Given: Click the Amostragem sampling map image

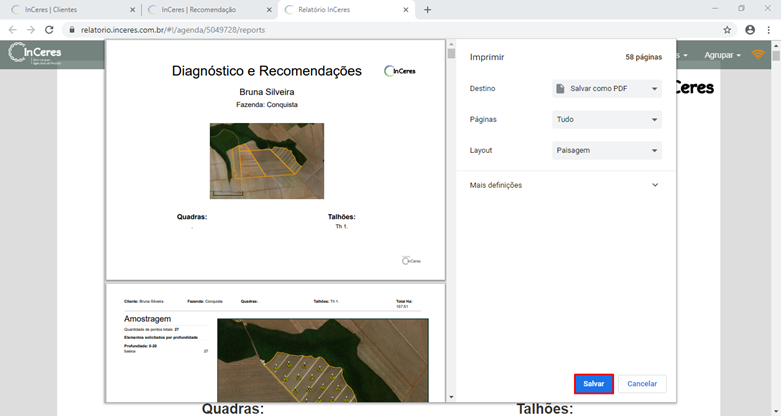Looking at the screenshot, I should [x=323, y=360].
